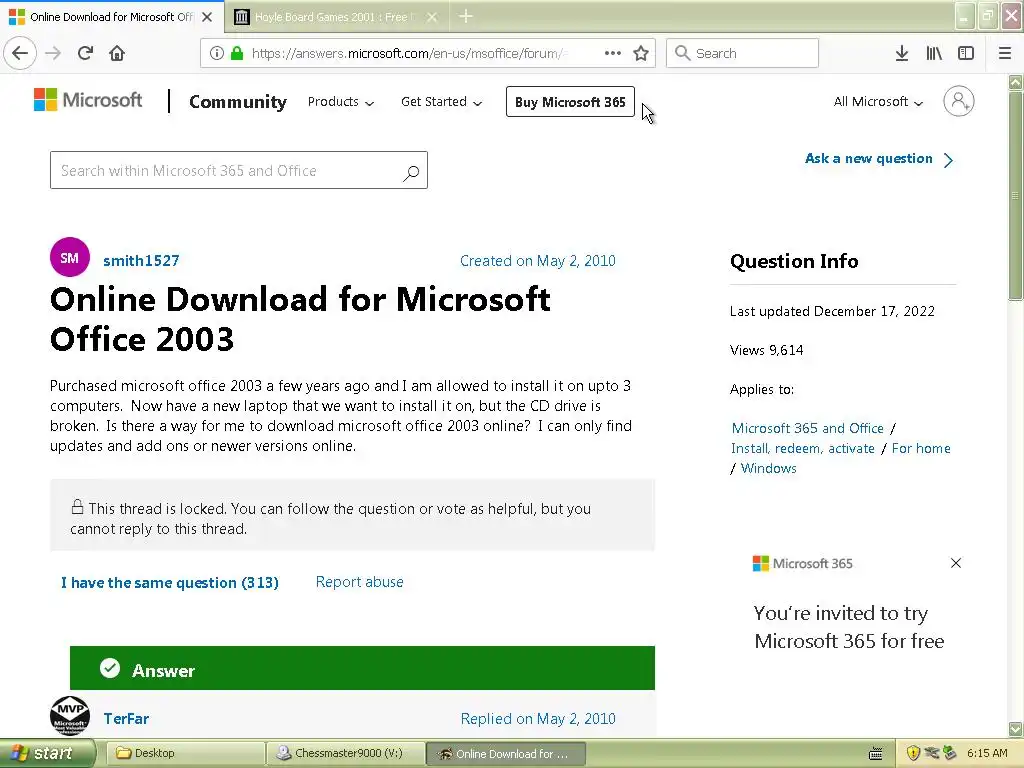1024x768 pixels.
Task: Close the Online Download for Microsoft Office tab
Action: [207, 17]
